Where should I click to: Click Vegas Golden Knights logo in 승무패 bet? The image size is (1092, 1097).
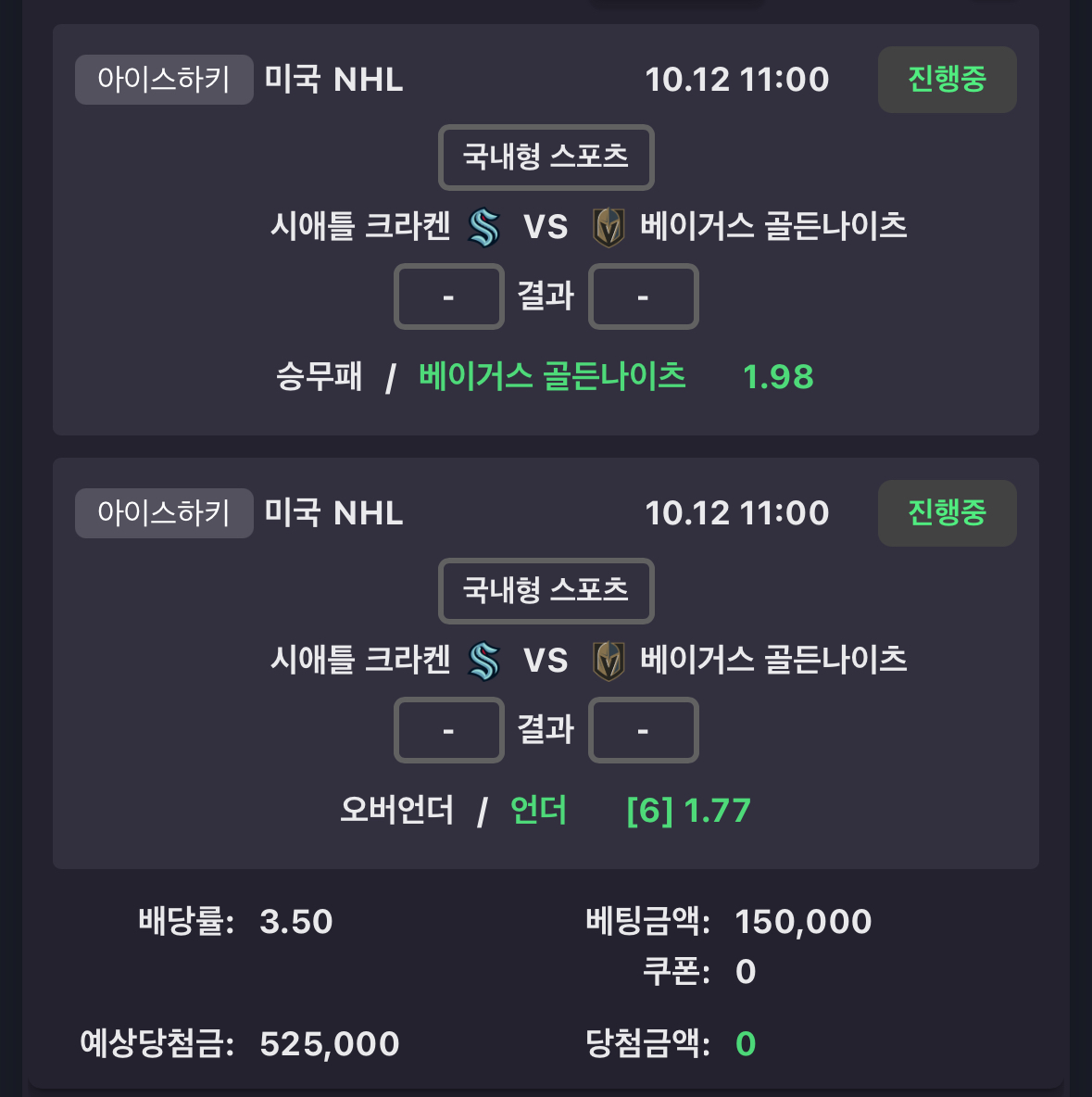coord(609,227)
